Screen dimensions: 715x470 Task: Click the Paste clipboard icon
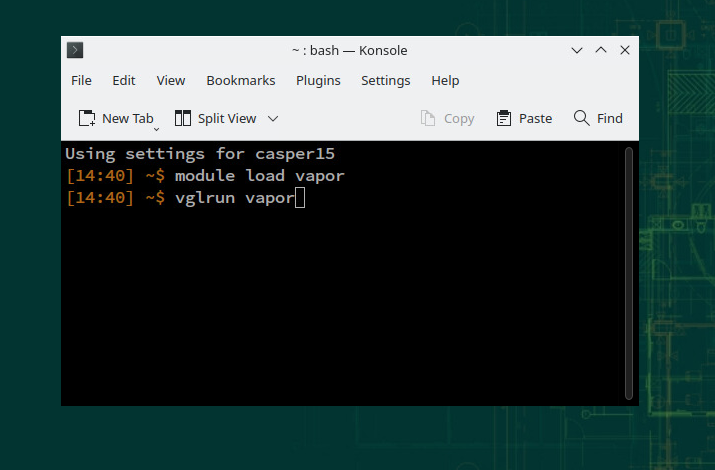504,118
